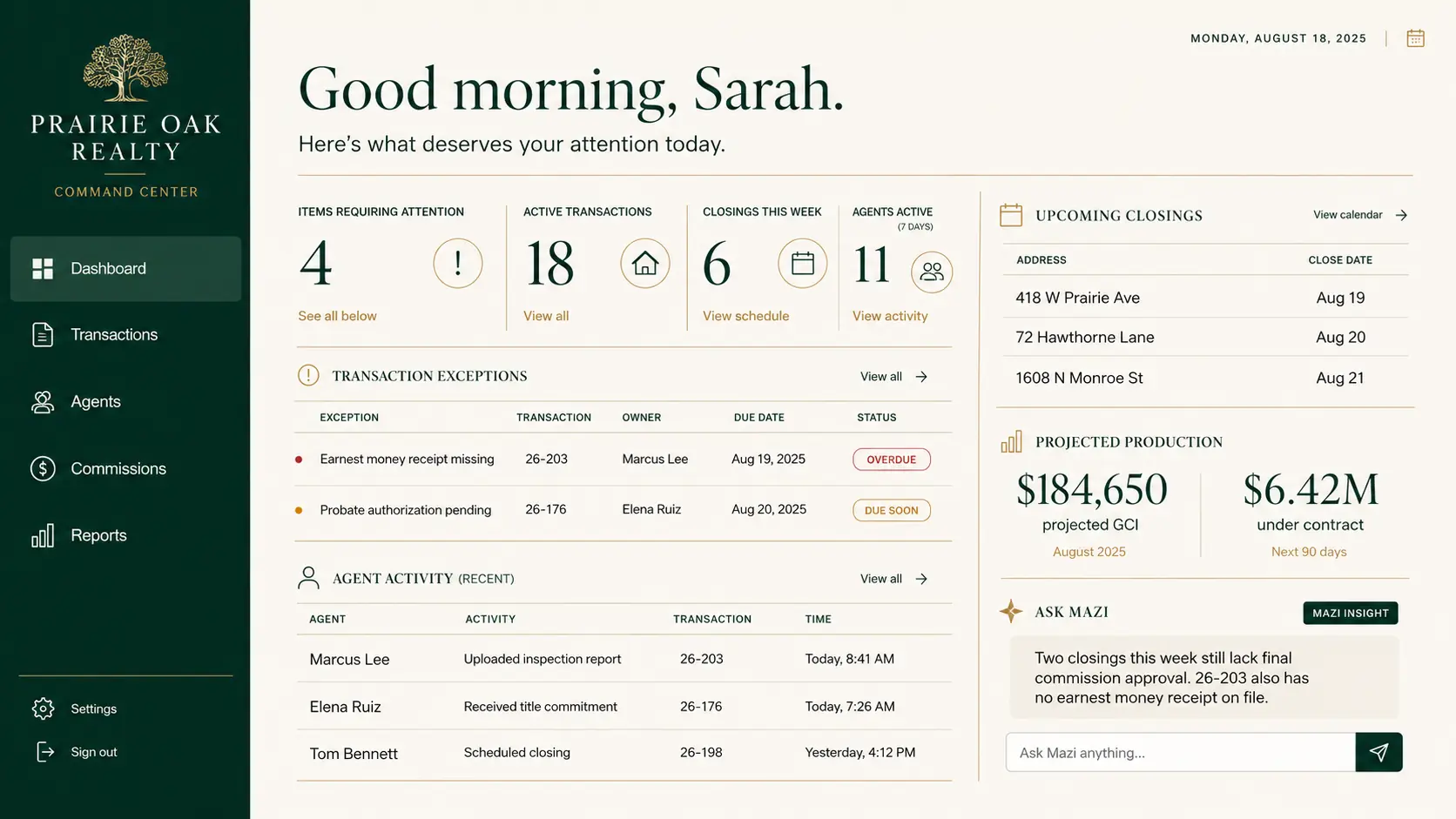
Task: Click "View all" under Active Transactions
Action: coord(546,316)
